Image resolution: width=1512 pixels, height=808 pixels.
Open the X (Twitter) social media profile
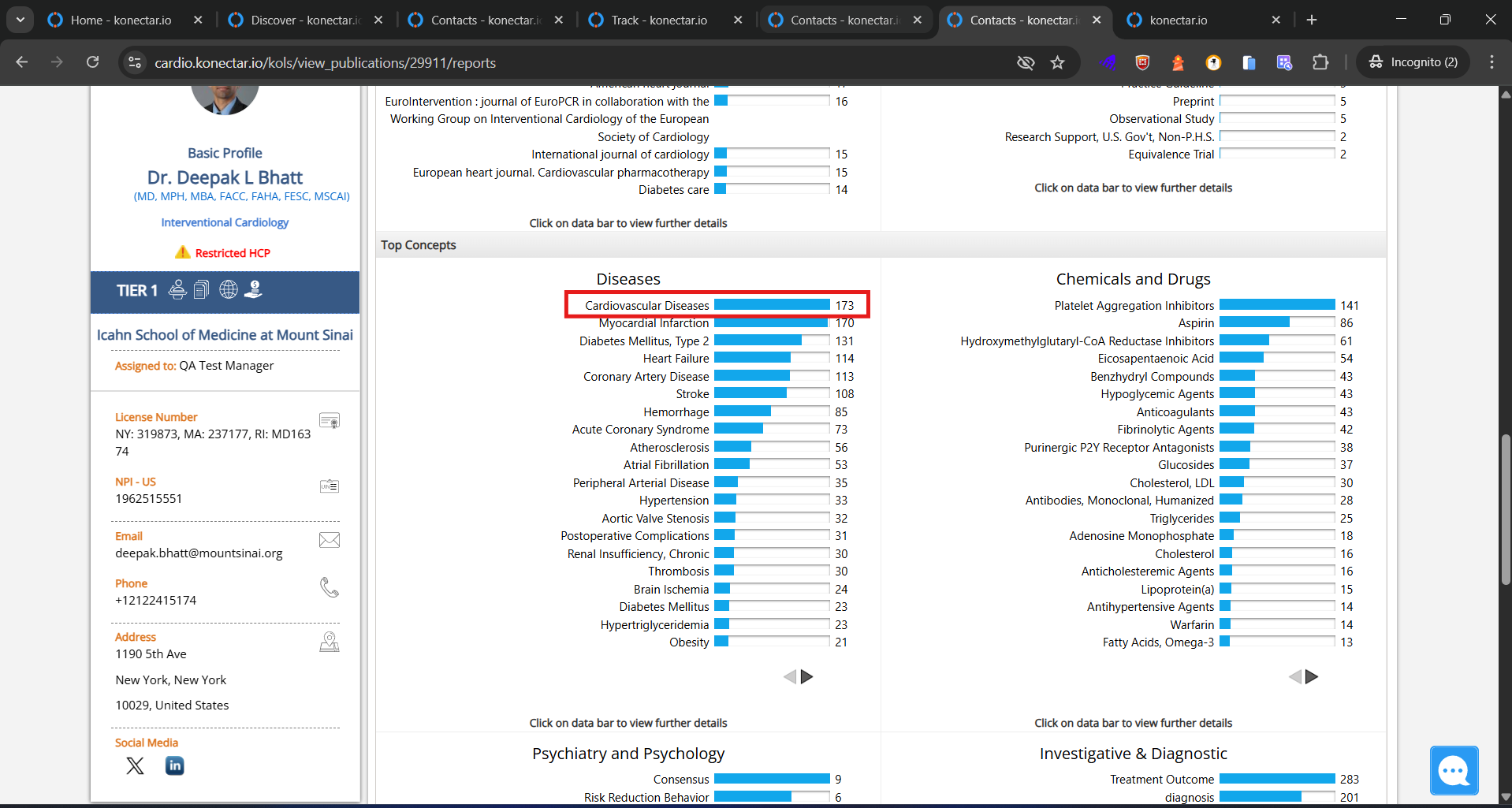click(x=136, y=766)
